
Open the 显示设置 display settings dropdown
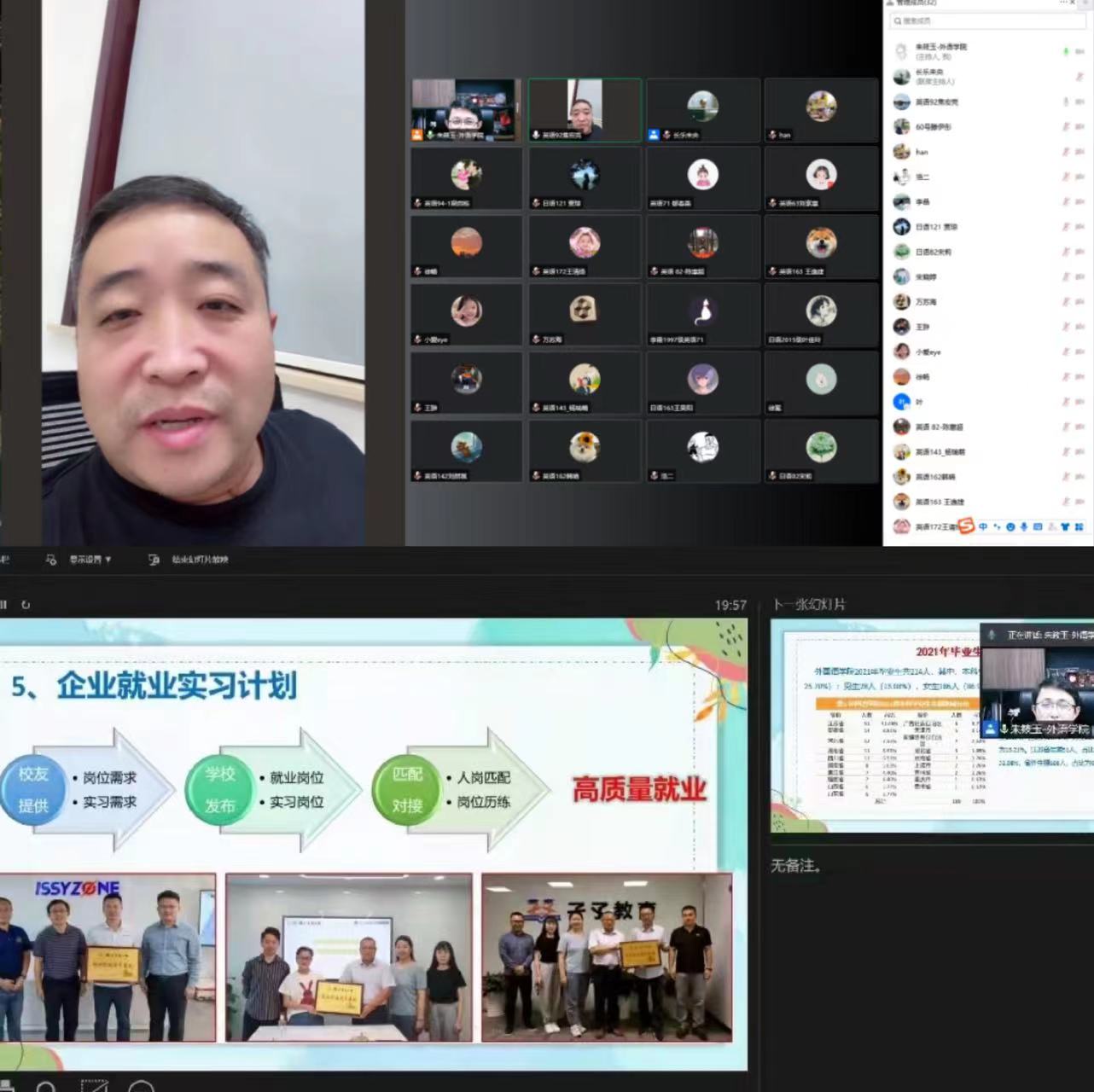pyautogui.click(x=90, y=560)
